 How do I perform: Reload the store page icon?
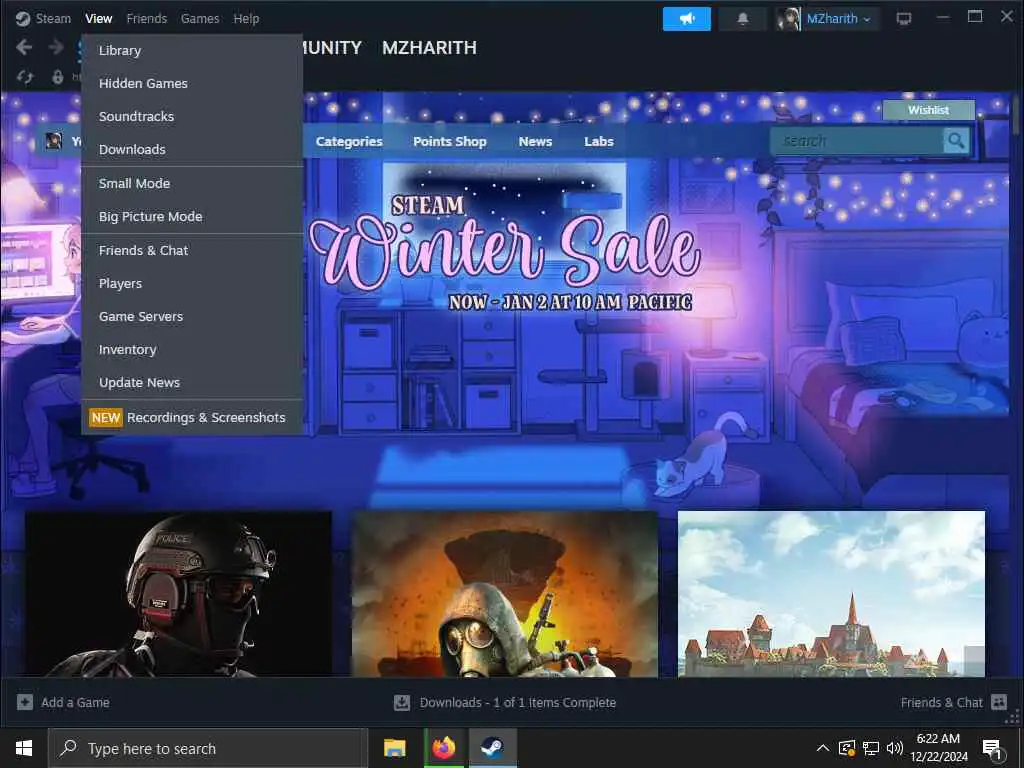pyautogui.click(x=25, y=77)
